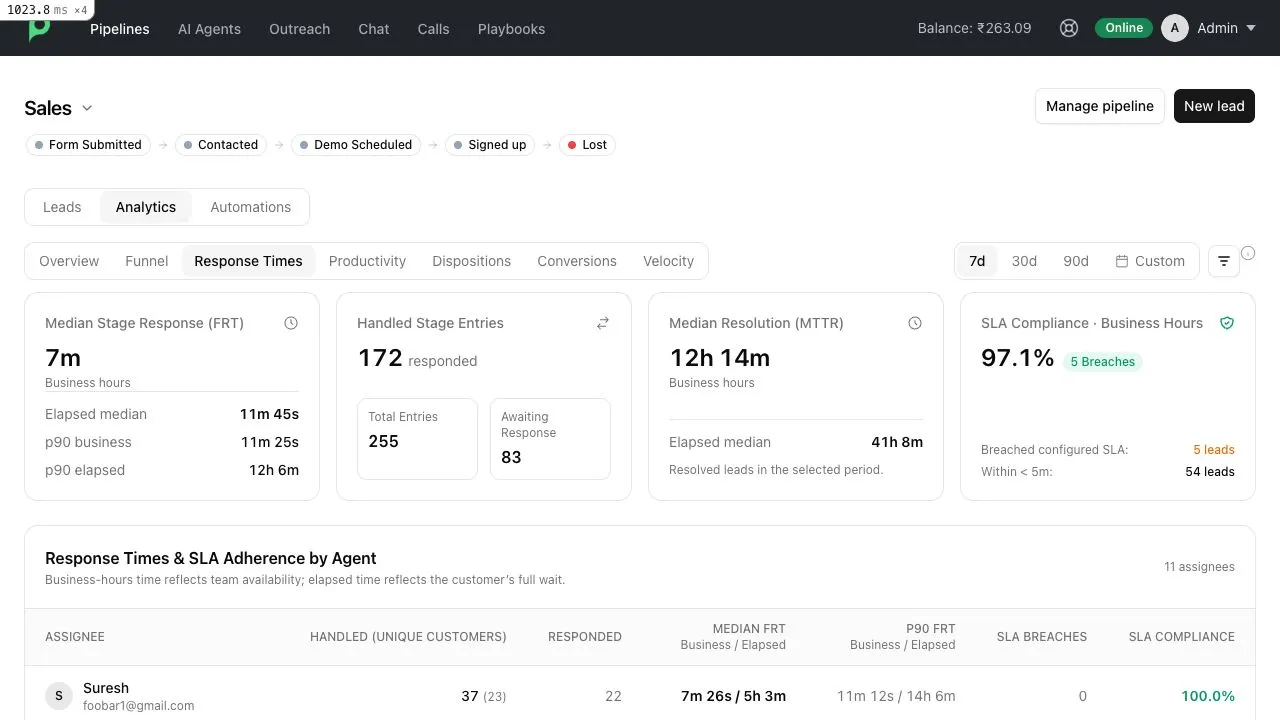
Task: Expand the Sales pipeline dropdown chevron
Action: click(87, 108)
